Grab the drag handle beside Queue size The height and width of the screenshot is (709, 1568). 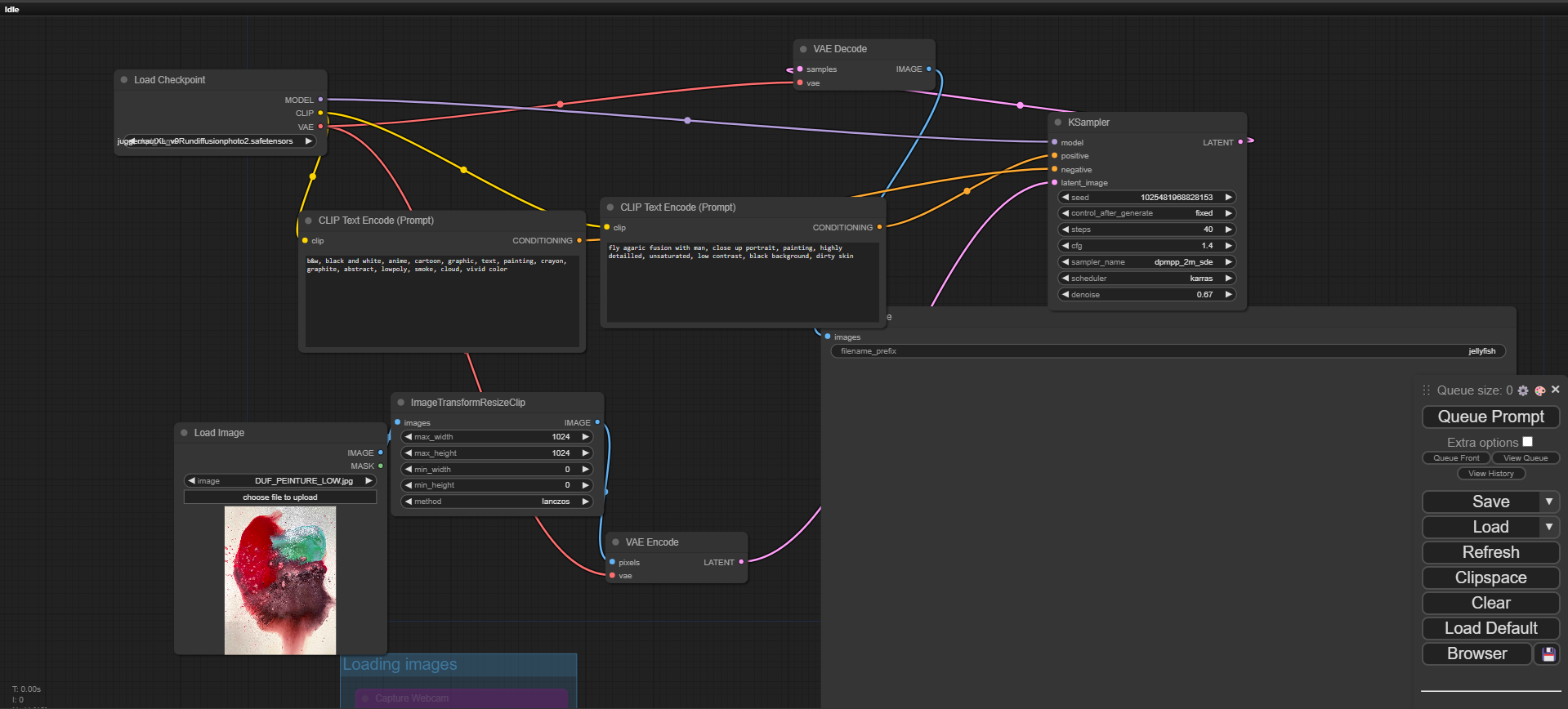click(1427, 390)
